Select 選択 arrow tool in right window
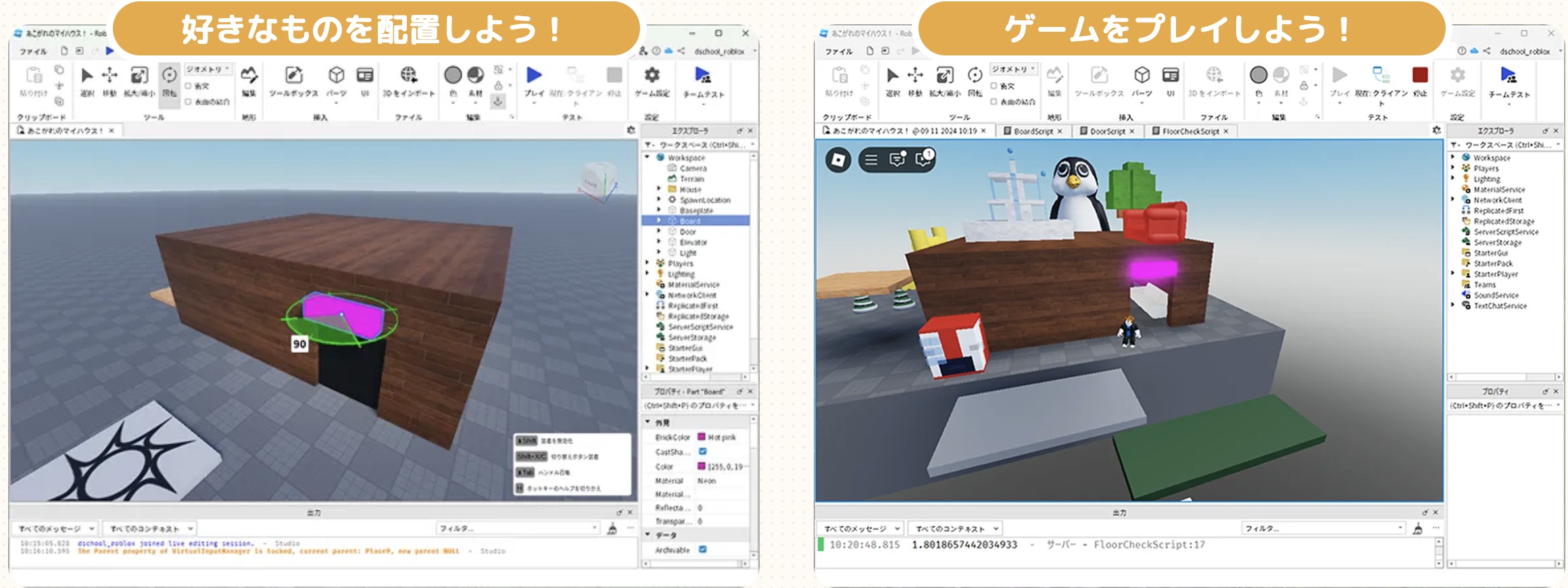Screen dimensions: 1568x588 click(893, 81)
